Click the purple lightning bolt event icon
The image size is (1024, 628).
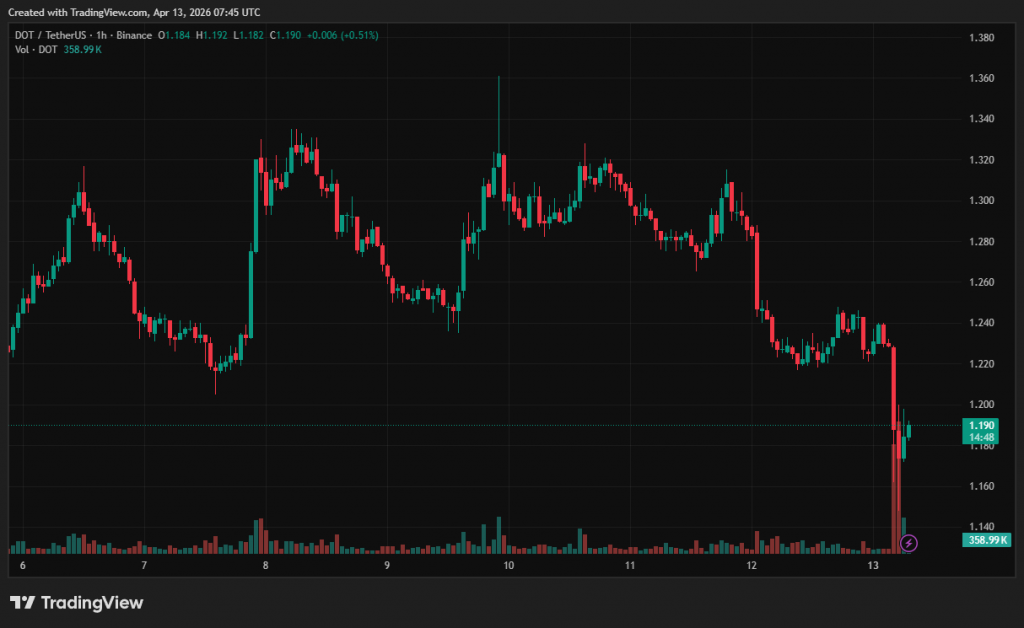pyautogui.click(x=908, y=543)
